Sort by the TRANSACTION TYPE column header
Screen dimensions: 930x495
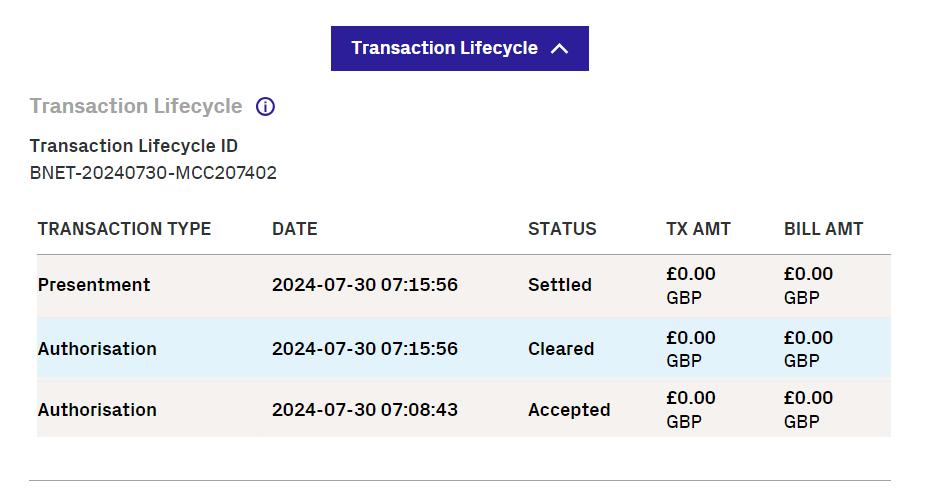[x=124, y=229]
